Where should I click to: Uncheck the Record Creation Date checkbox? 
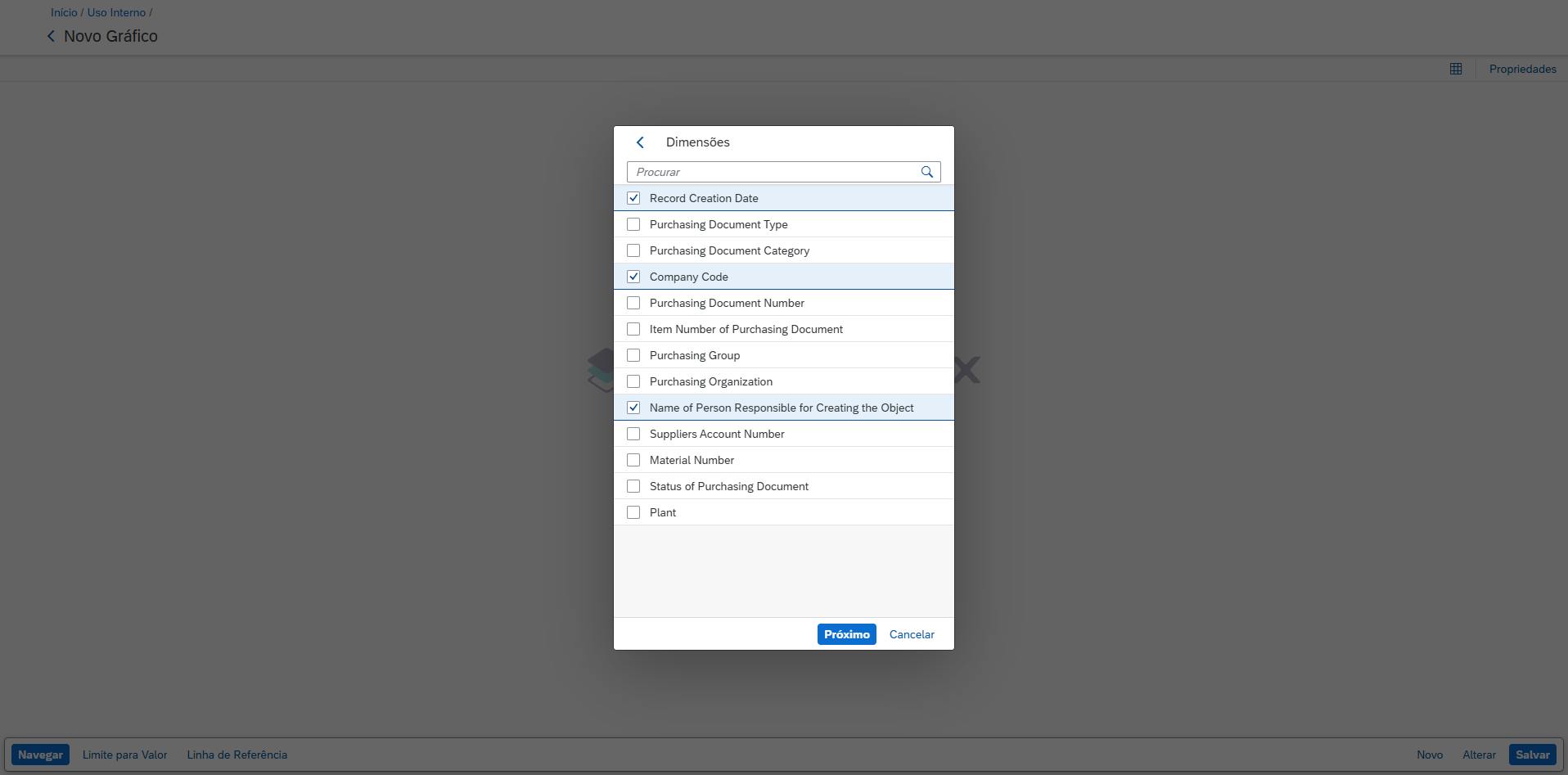click(633, 198)
